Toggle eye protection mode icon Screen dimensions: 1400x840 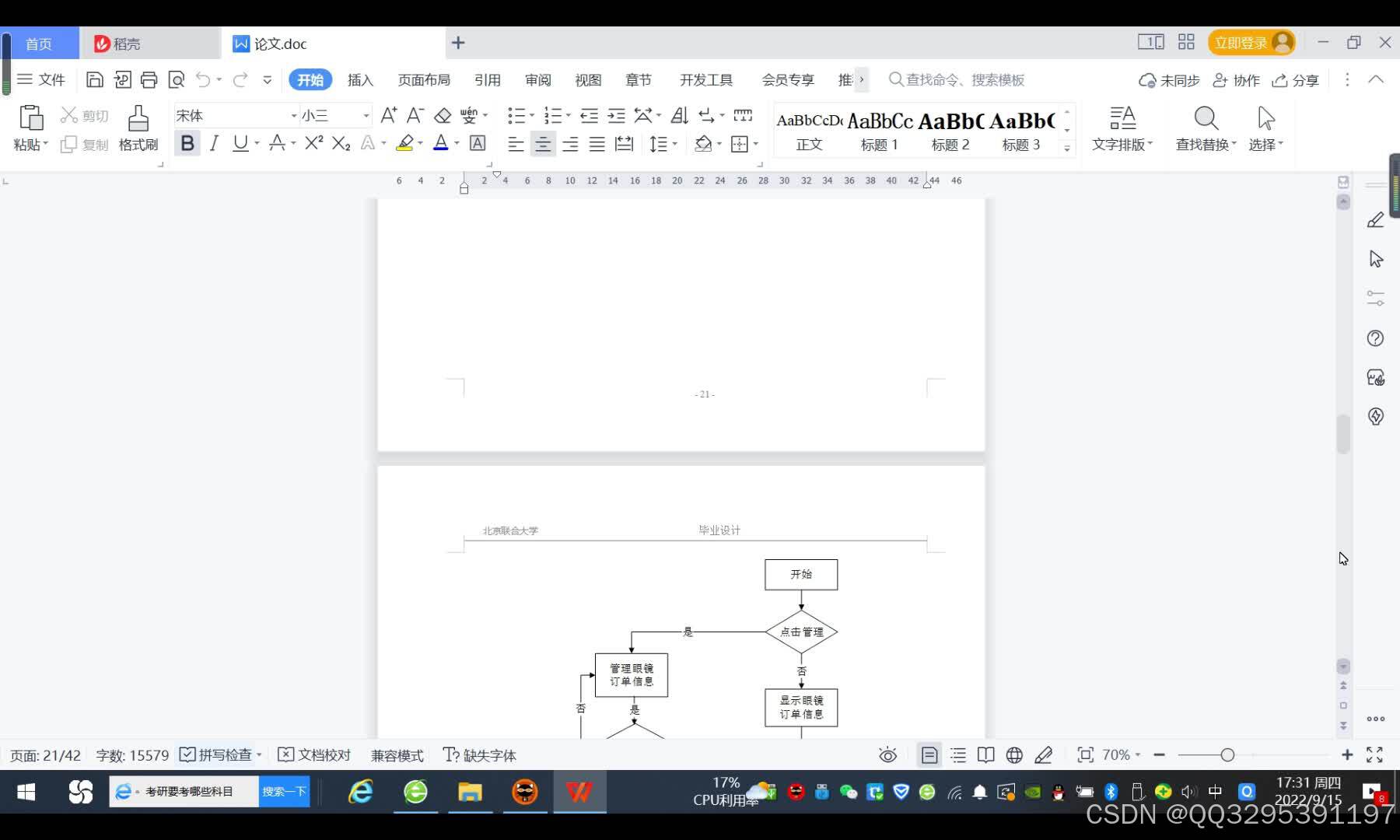(x=887, y=754)
